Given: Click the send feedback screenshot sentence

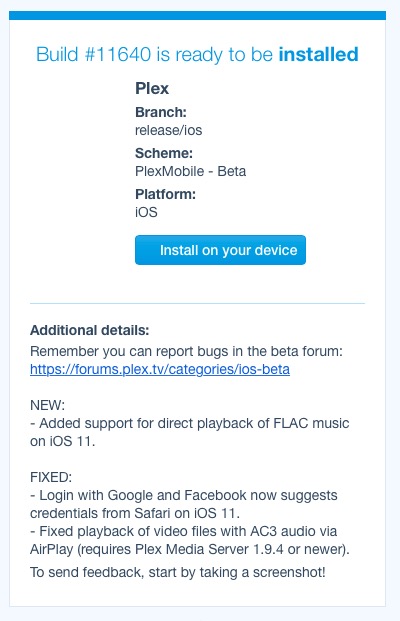Looking at the screenshot, I should click(178, 572).
